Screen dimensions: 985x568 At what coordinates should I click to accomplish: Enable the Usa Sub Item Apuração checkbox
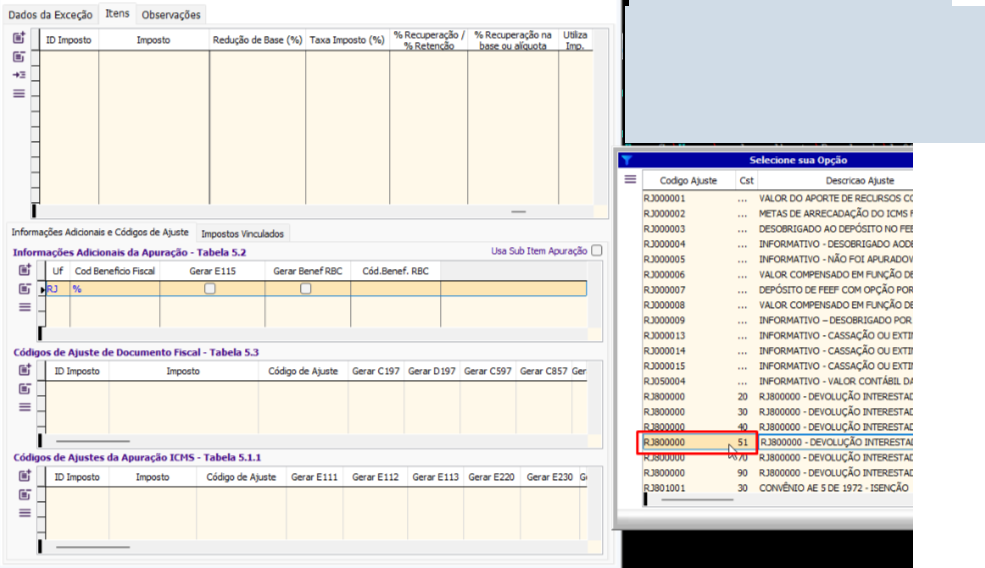[597, 251]
